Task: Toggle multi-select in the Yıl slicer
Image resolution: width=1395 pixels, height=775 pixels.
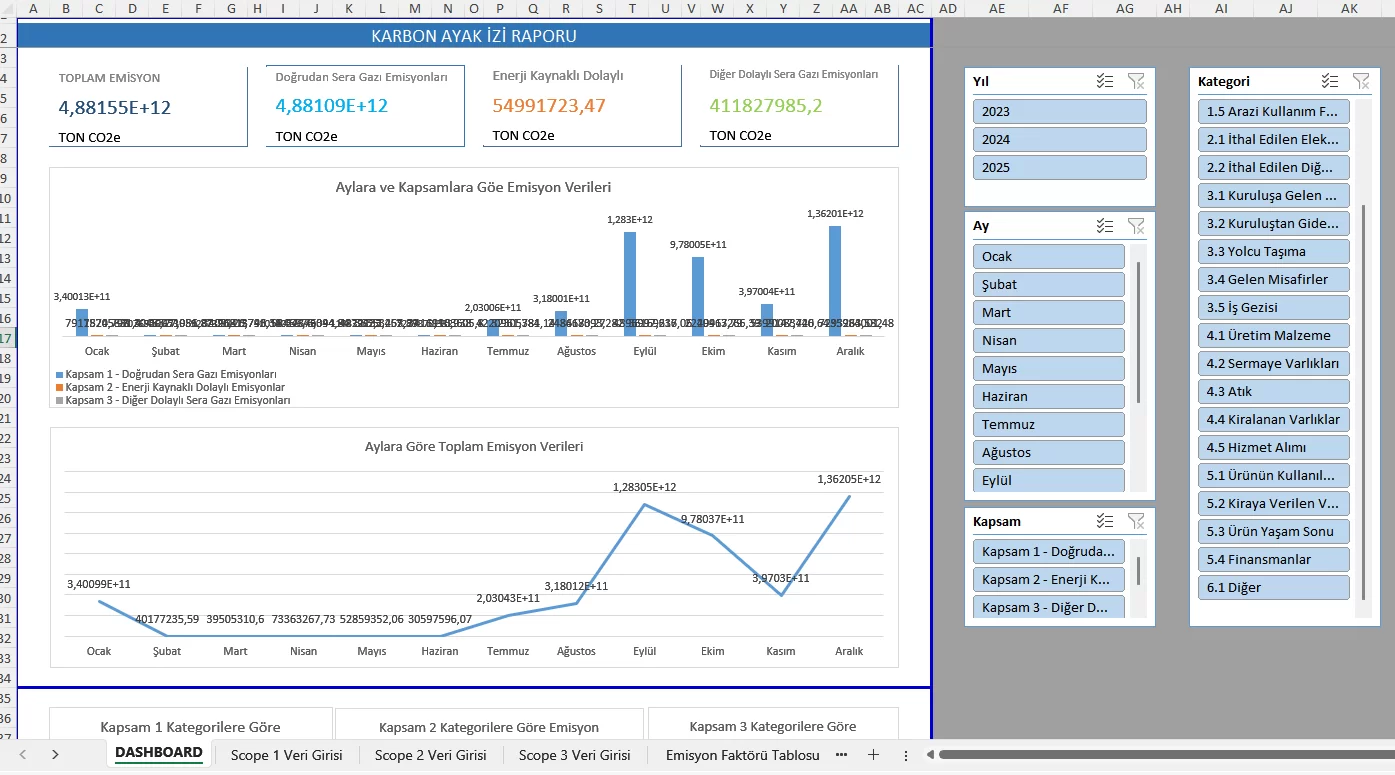Action: [1105, 82]
